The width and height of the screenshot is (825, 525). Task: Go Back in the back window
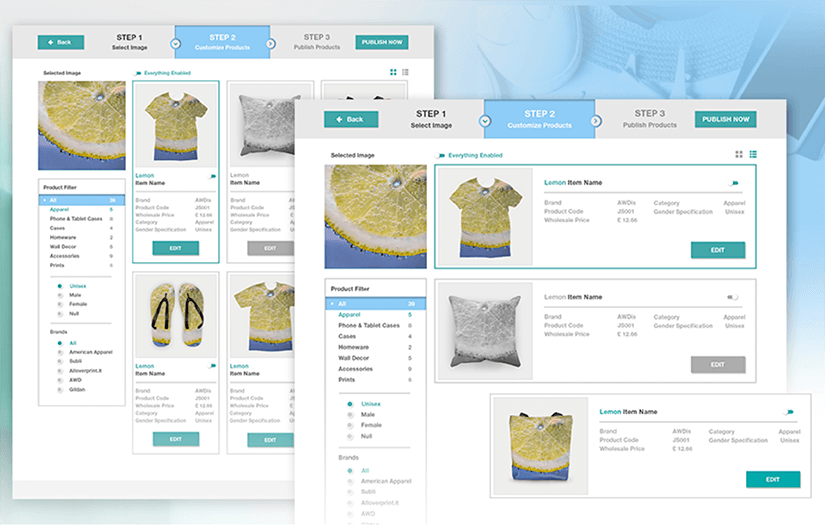[x=61, y=42]
